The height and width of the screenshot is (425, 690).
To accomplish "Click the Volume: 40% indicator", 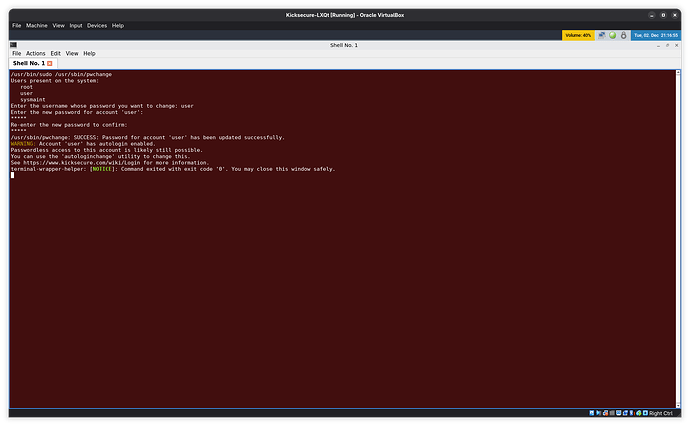I will [579, 35].
